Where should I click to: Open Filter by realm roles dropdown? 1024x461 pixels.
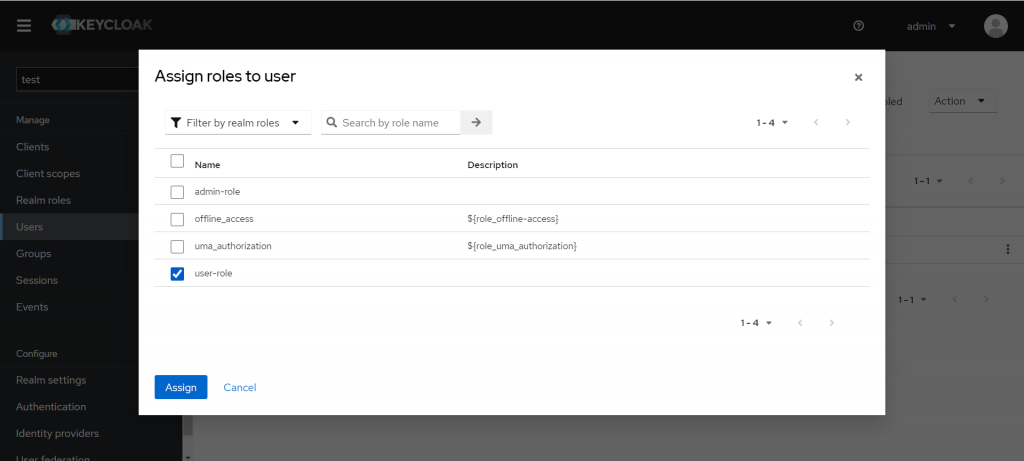pyautogui.click(x=238, y=123)
